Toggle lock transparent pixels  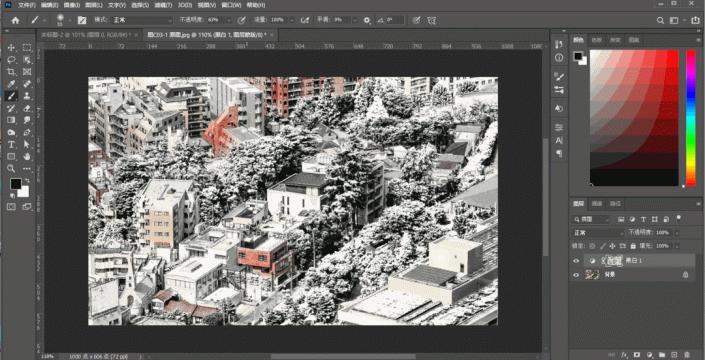click(x=592, y=246)
